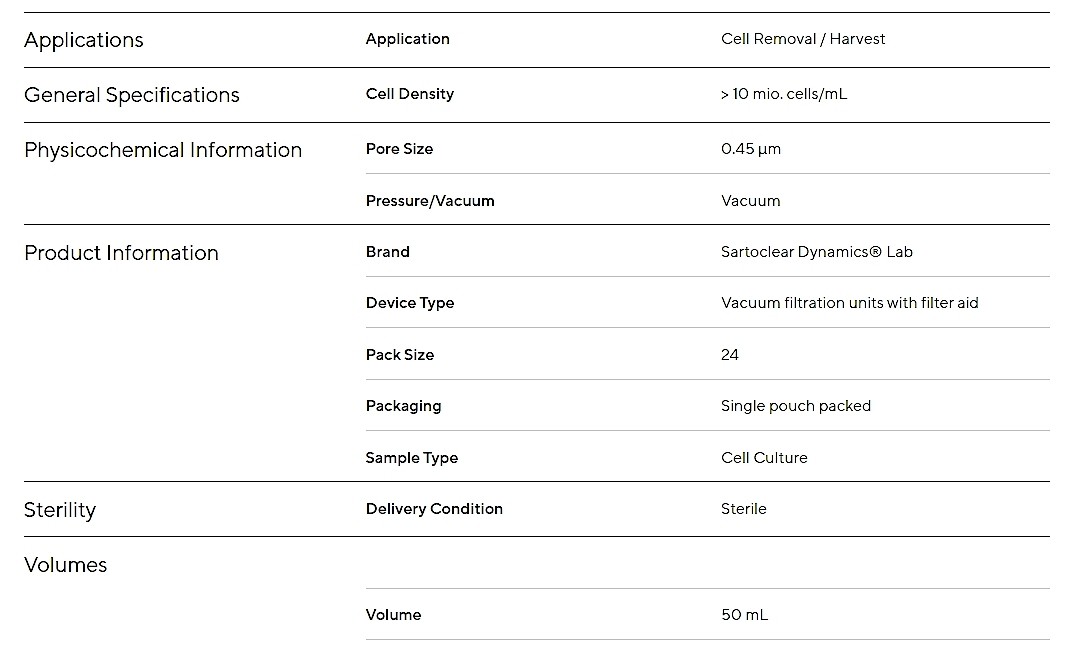The height and width of the screenshot is (648, 1075).
Task: Select the Cell Removal / Harvest value
Action: 803,39
